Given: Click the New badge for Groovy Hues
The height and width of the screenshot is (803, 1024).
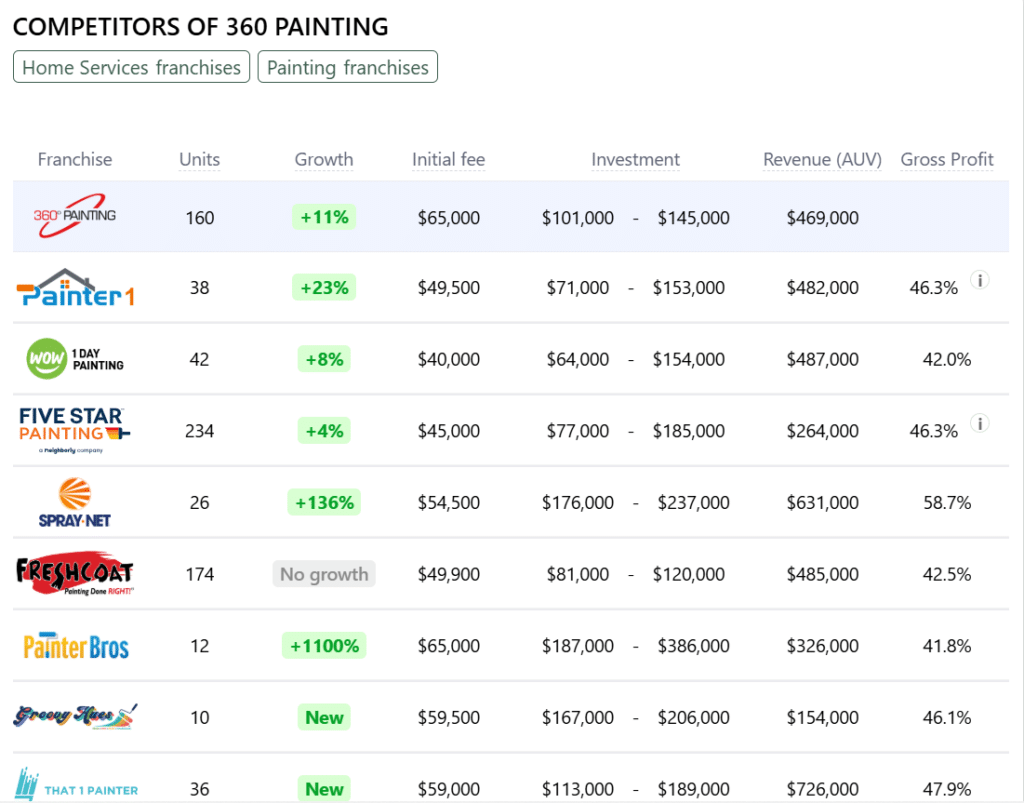Looking at the screenshot, I should point(324,717).
